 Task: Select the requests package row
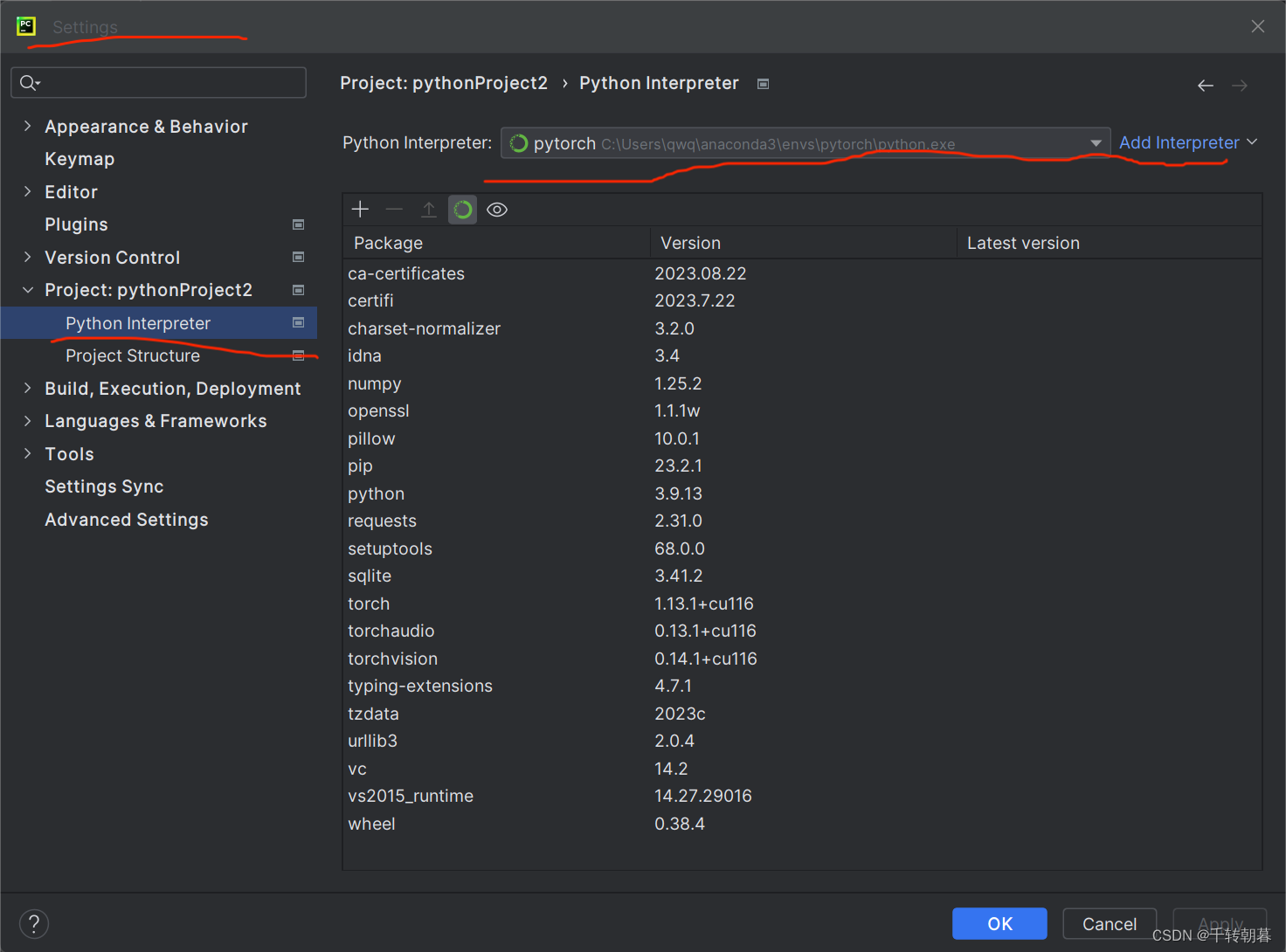(x=802, y=521)
